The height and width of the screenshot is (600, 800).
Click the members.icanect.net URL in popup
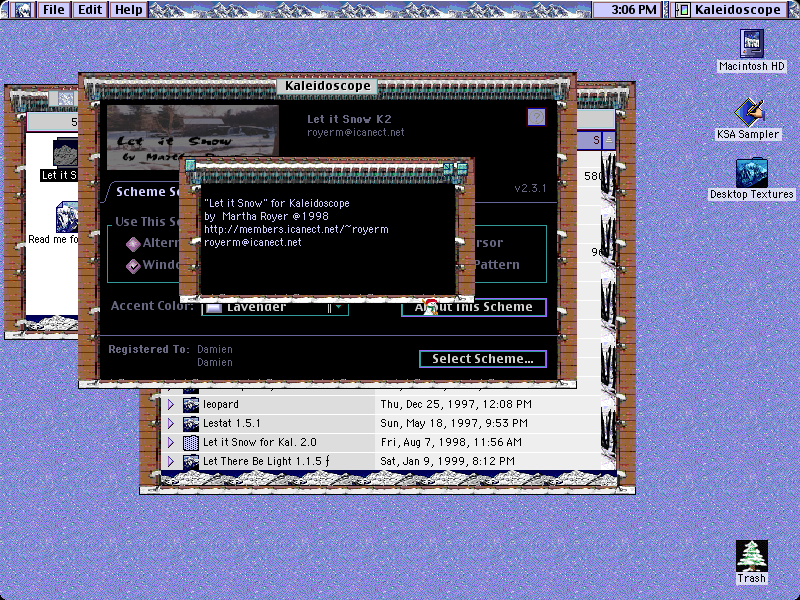click(296, 230)
